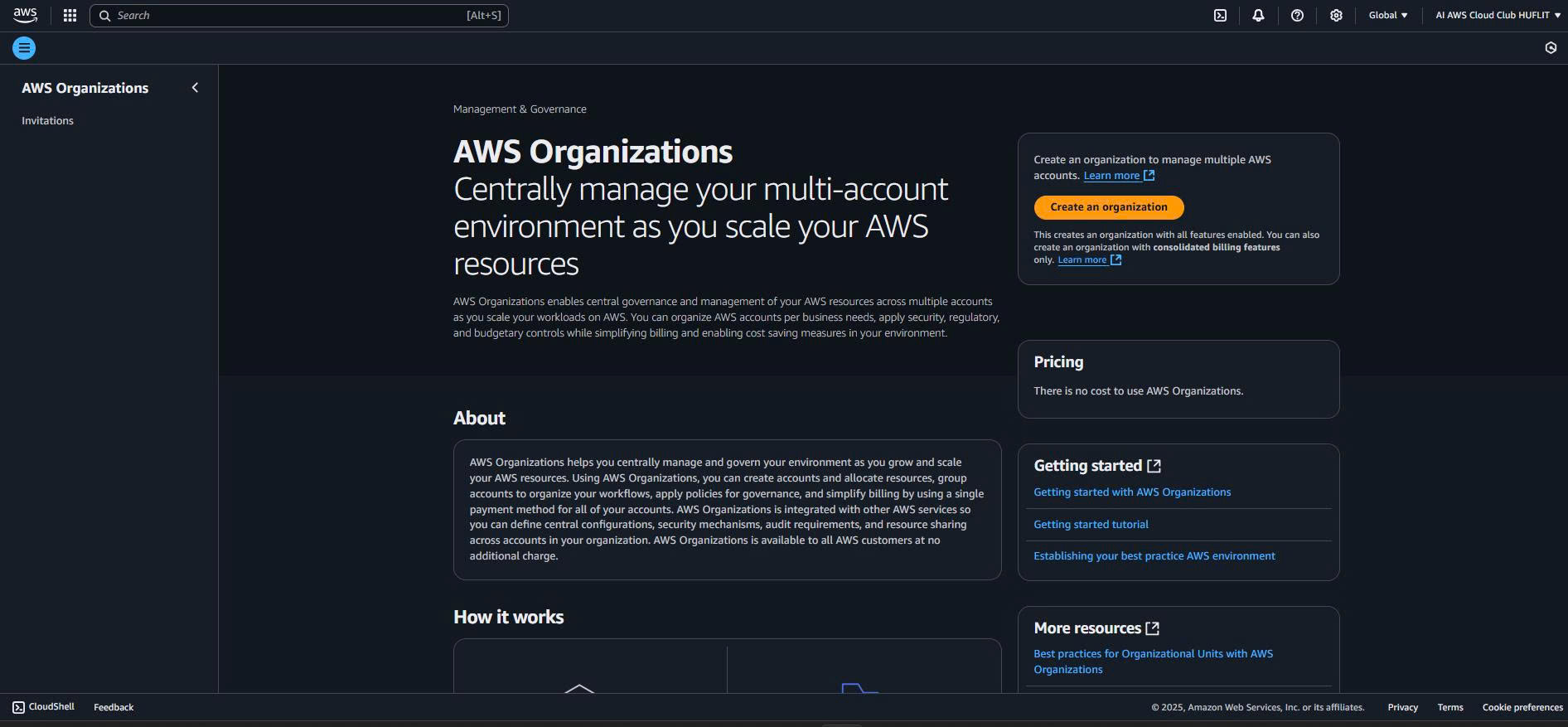Click the More resources heading text
This screenshot has height=727, width=1568.
(1087, 628)
